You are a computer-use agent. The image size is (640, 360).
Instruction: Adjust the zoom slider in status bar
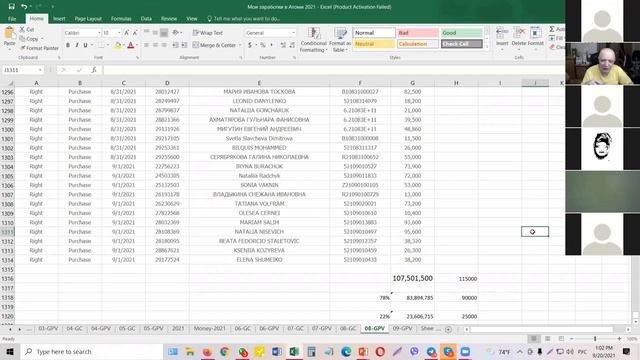595,339
